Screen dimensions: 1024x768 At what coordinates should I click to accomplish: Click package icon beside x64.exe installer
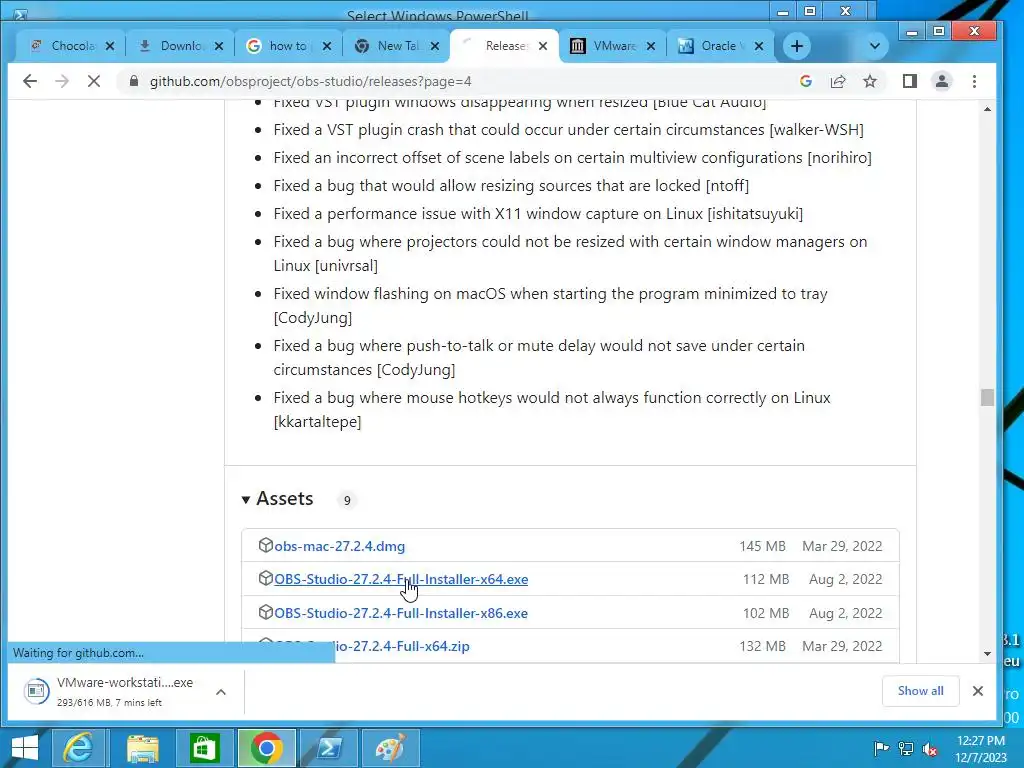click(x=265, y=578)
